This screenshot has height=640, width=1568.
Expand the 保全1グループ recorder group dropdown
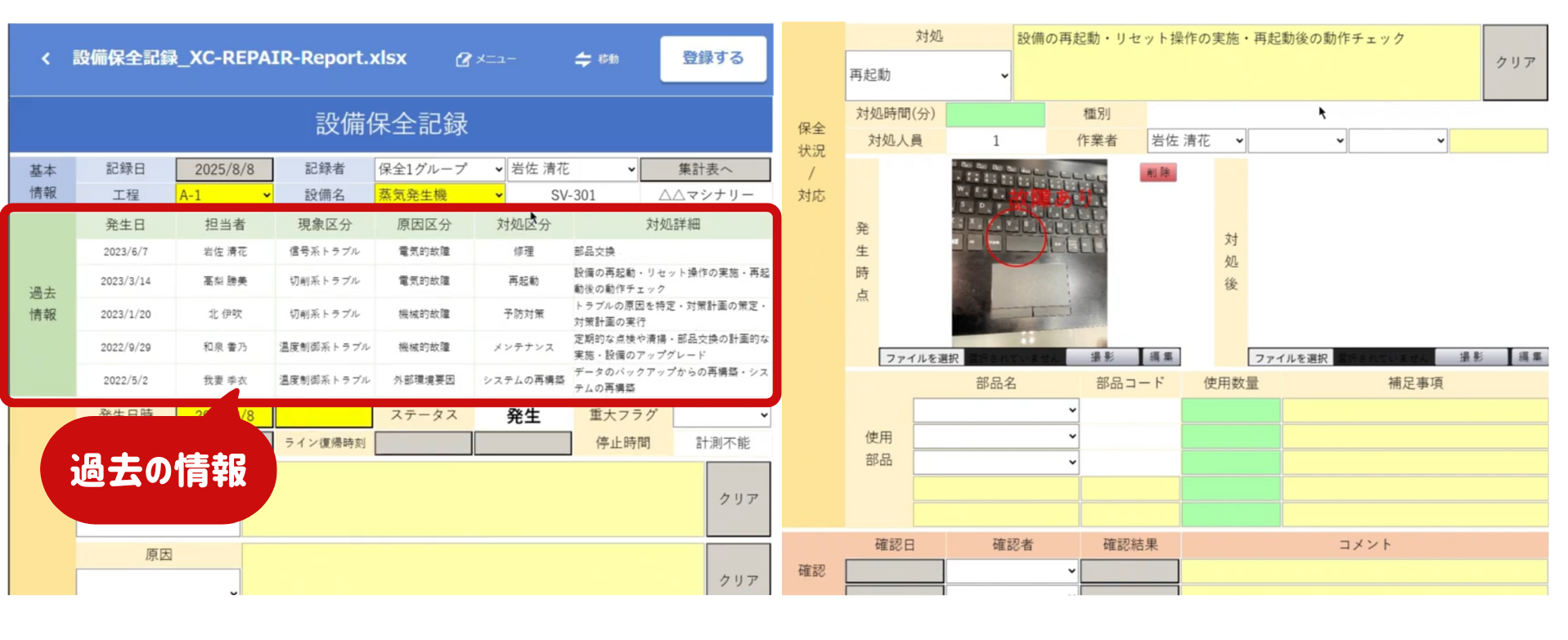[440, 169]
